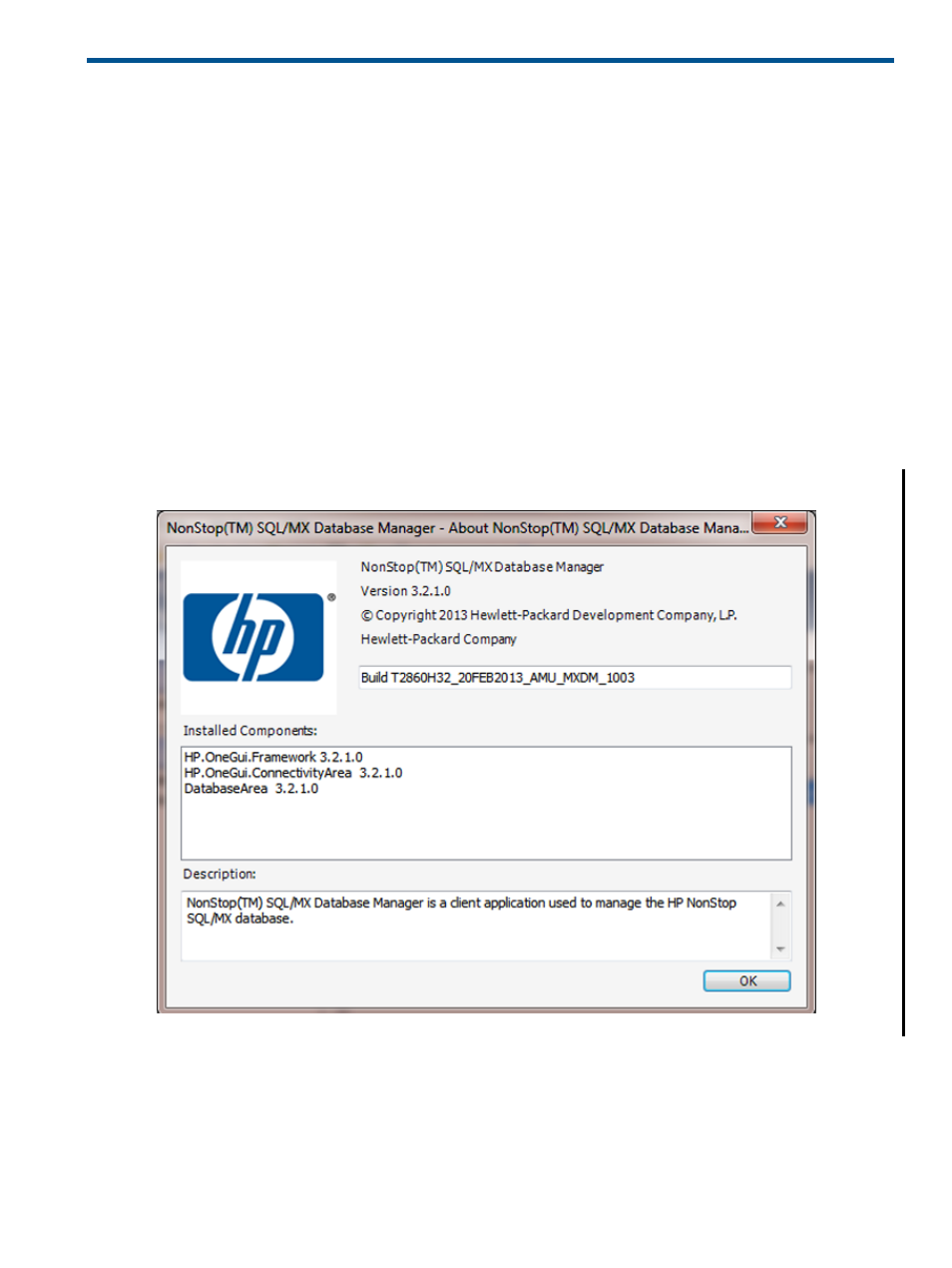952x1268 pixels.
Task: Click the Installed Components label
Action: (x=249, y=731)
